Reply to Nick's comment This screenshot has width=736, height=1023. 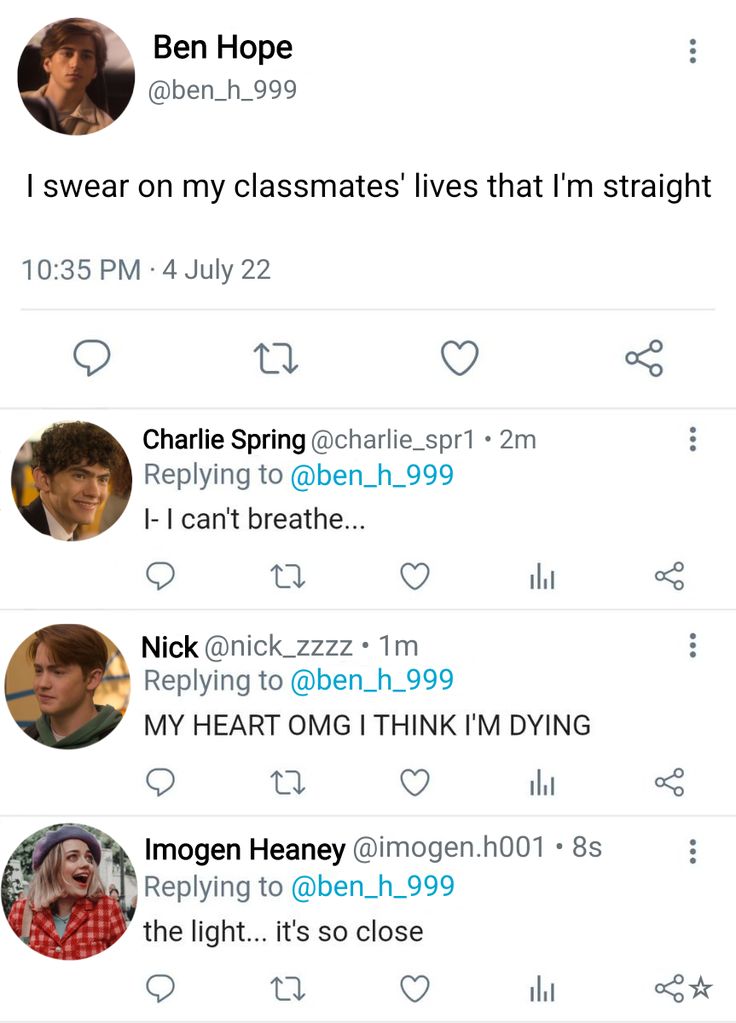point(160,782)
